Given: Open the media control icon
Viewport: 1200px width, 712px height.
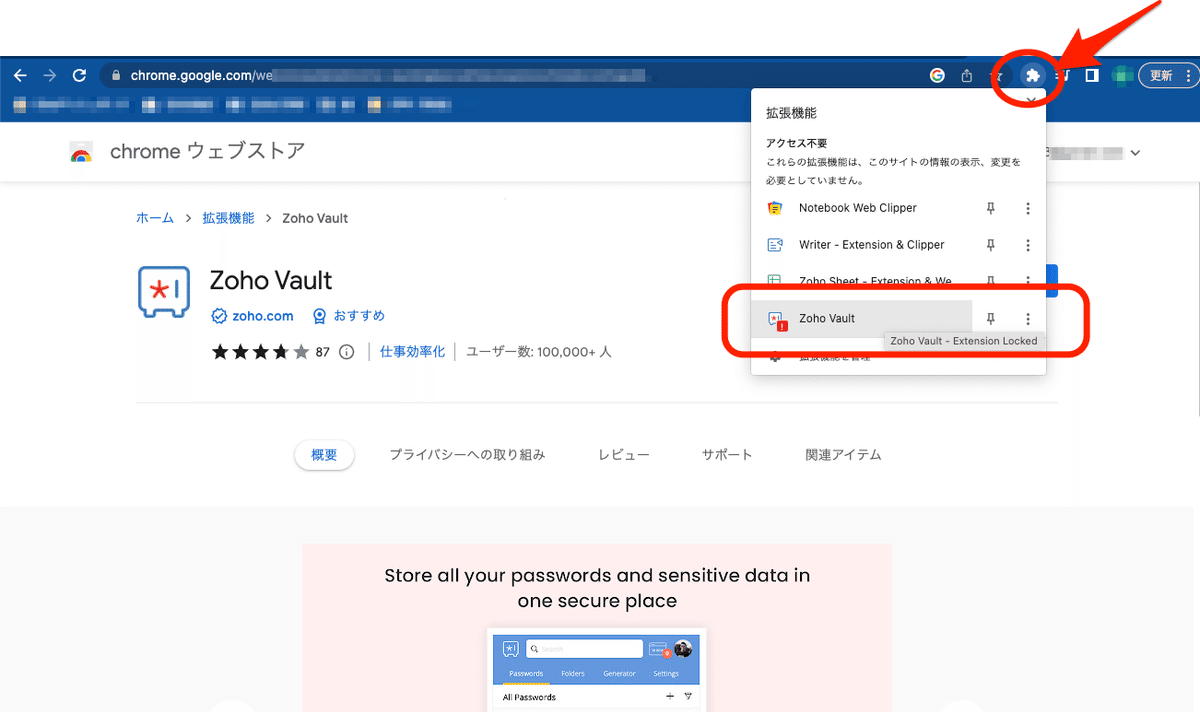Looking at the screenshot, I should point(1064,75).
